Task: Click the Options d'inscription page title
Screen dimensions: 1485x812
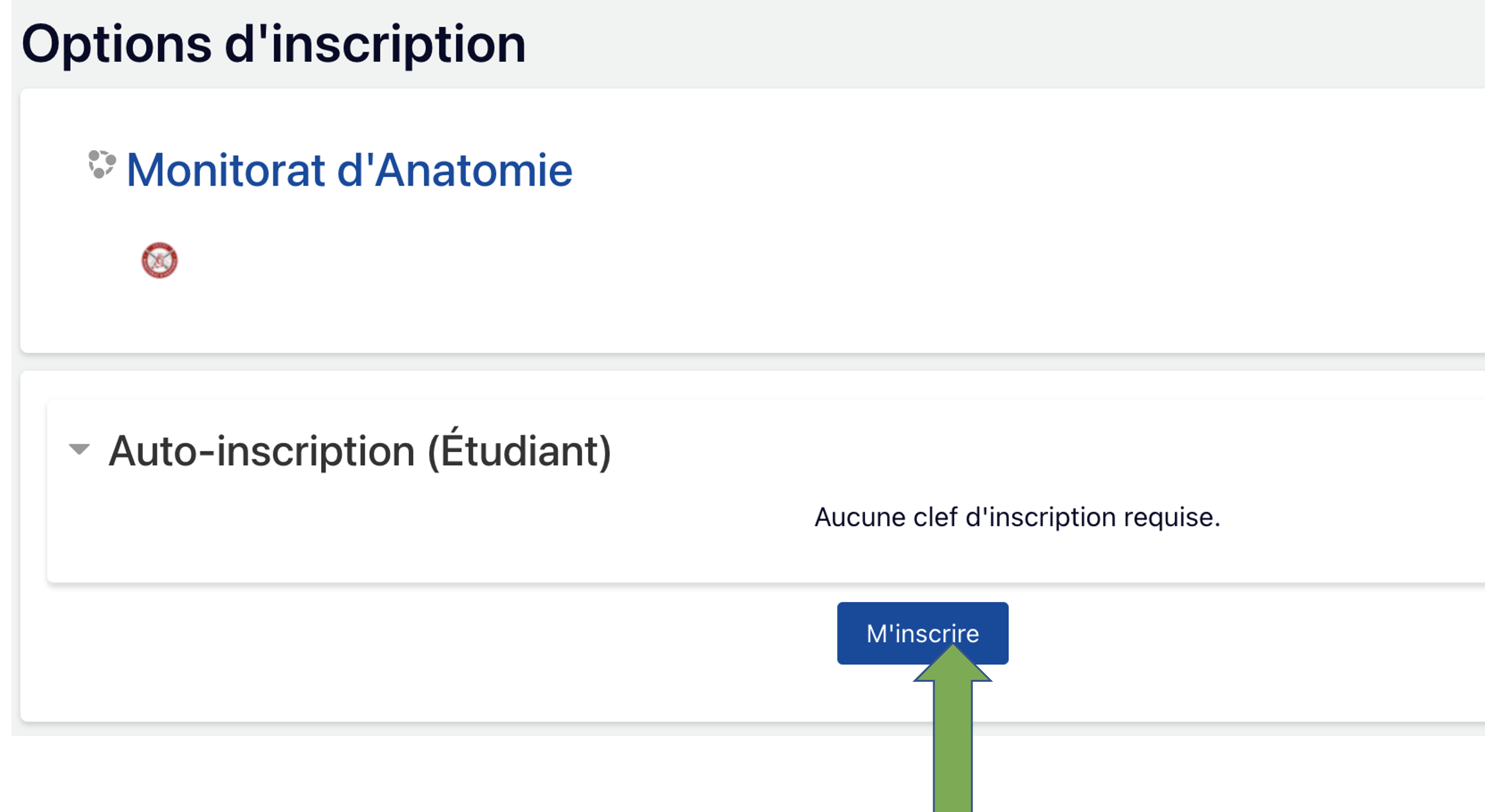Action: pos(273,44)
